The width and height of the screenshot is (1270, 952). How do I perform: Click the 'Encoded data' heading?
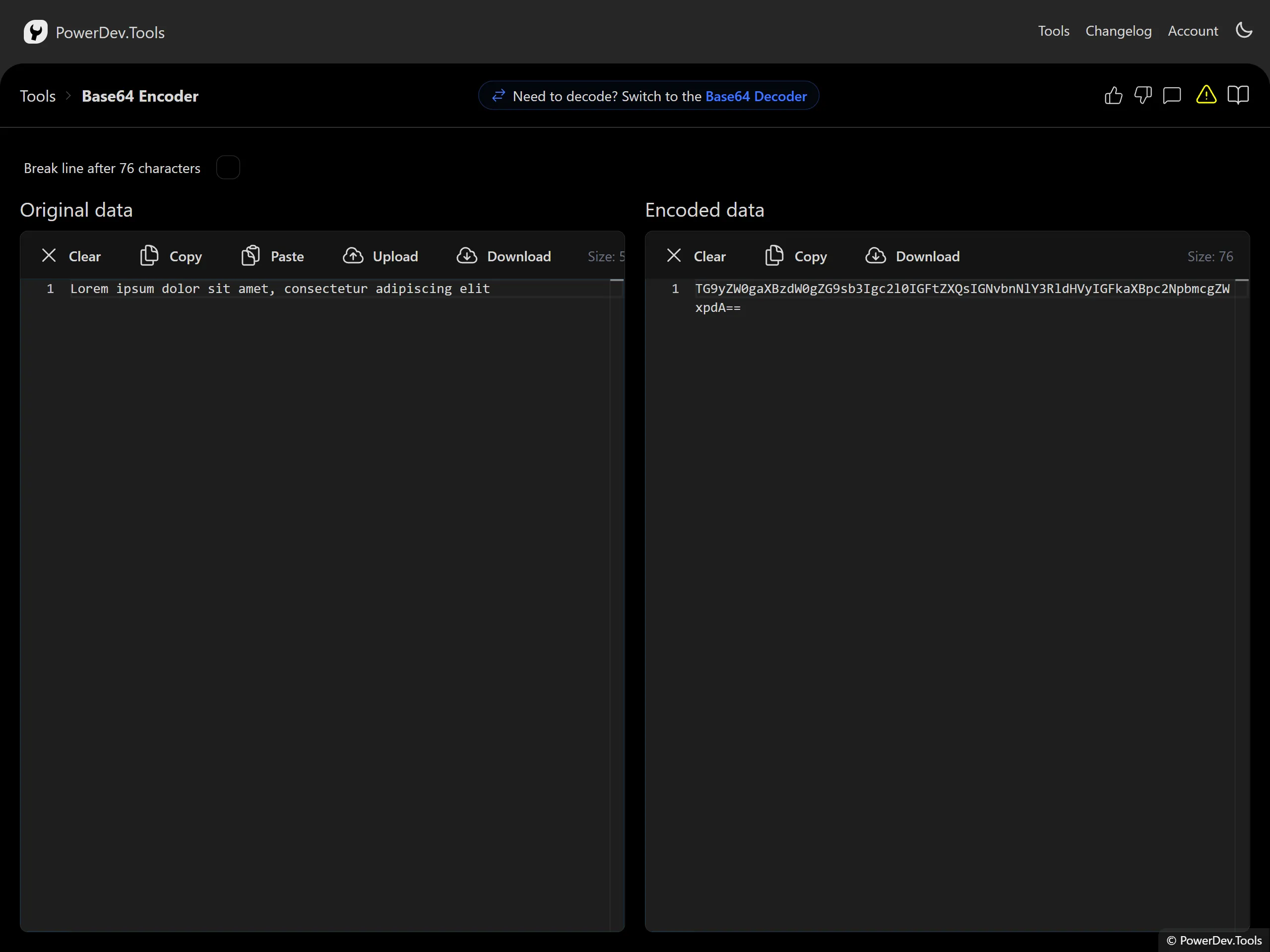(x=704, y=210)
